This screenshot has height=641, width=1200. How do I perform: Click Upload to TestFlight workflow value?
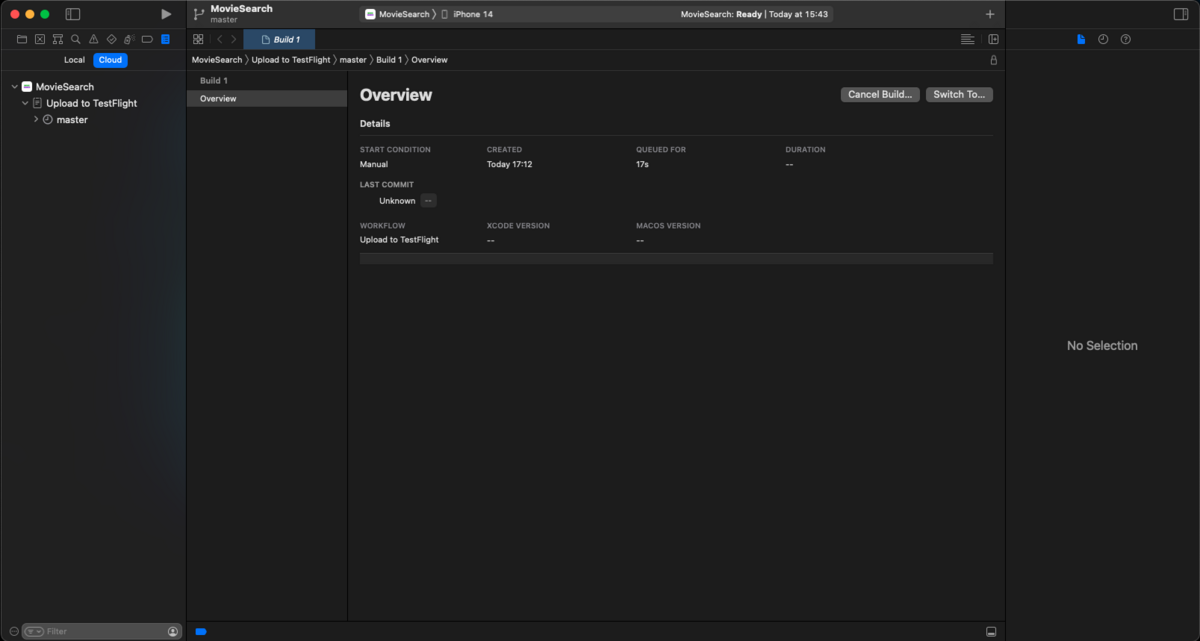[x=399, y=240]
